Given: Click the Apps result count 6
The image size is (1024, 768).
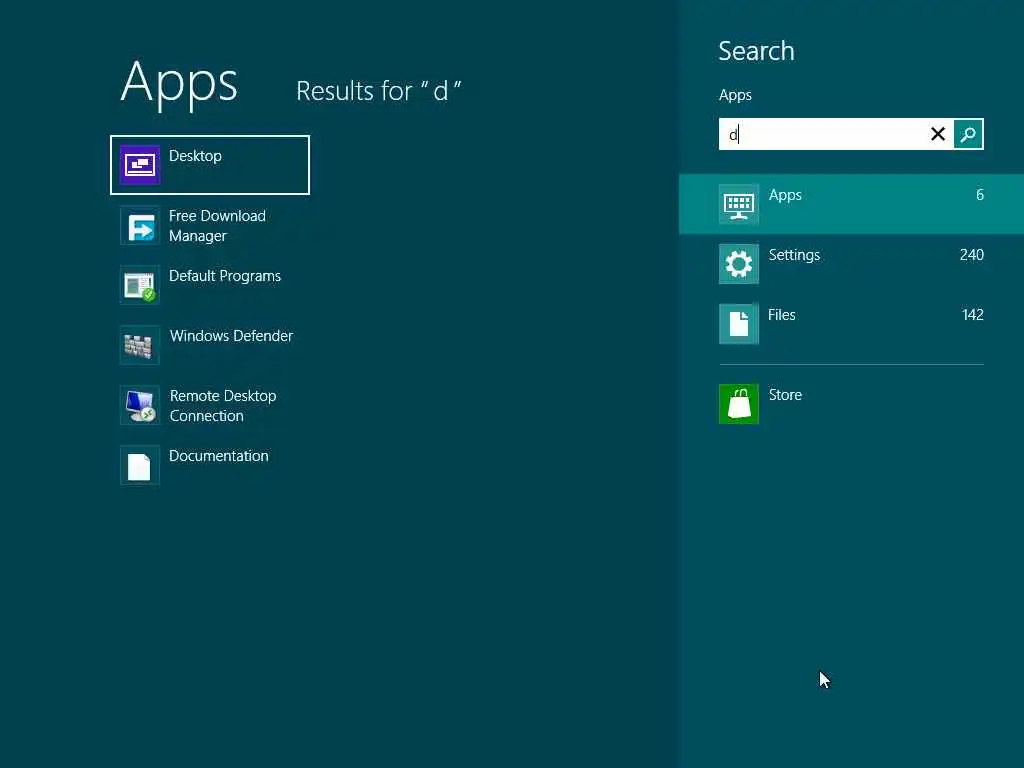Looking at the screenshot, I should tap(980, 195).
